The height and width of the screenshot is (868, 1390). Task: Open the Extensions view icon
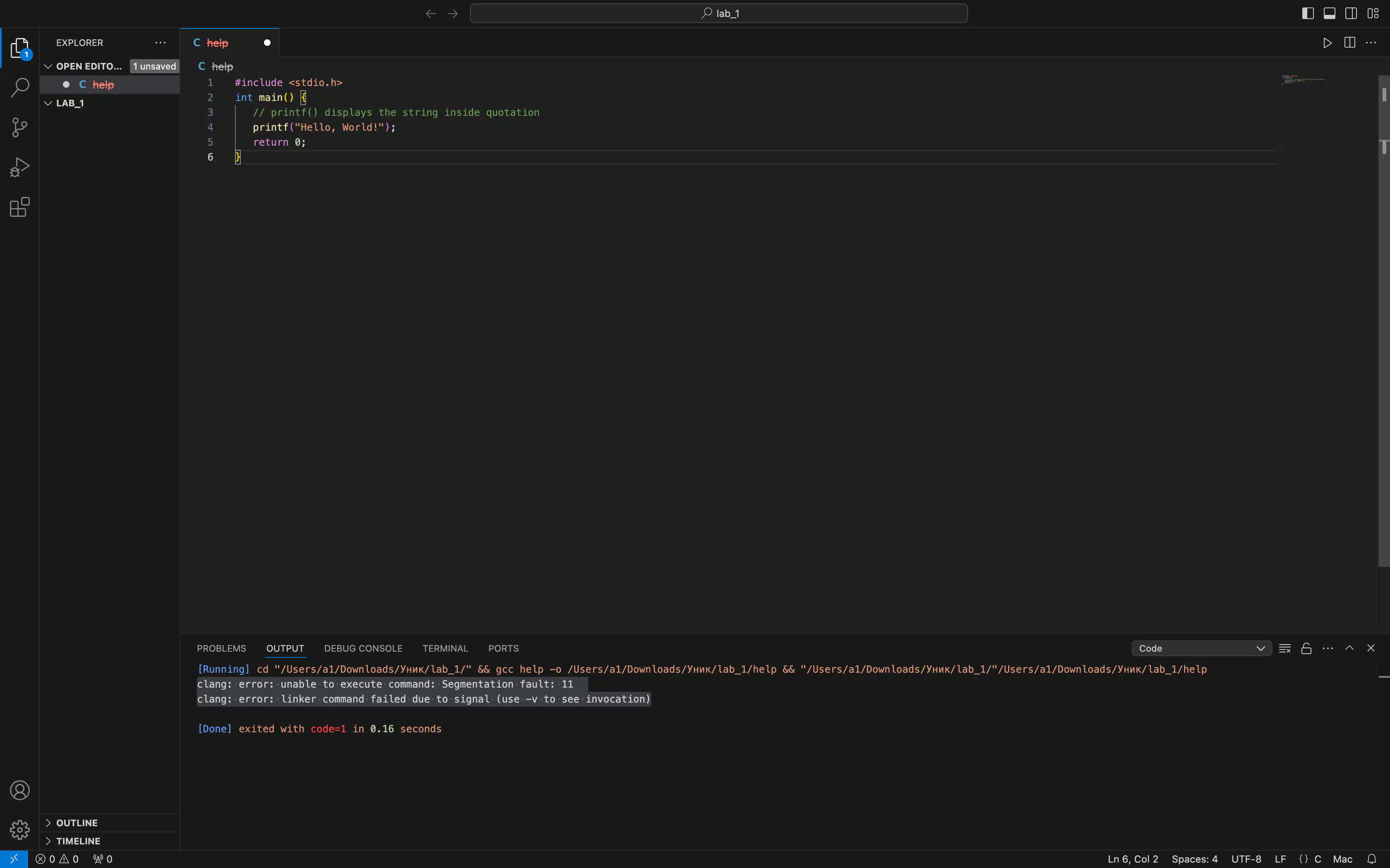coord(19,207)
